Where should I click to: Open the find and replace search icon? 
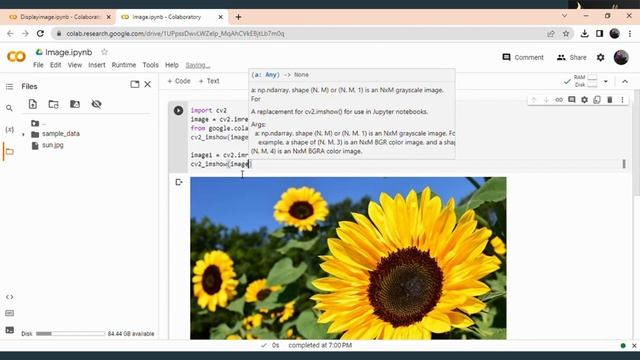coord(9,108)
